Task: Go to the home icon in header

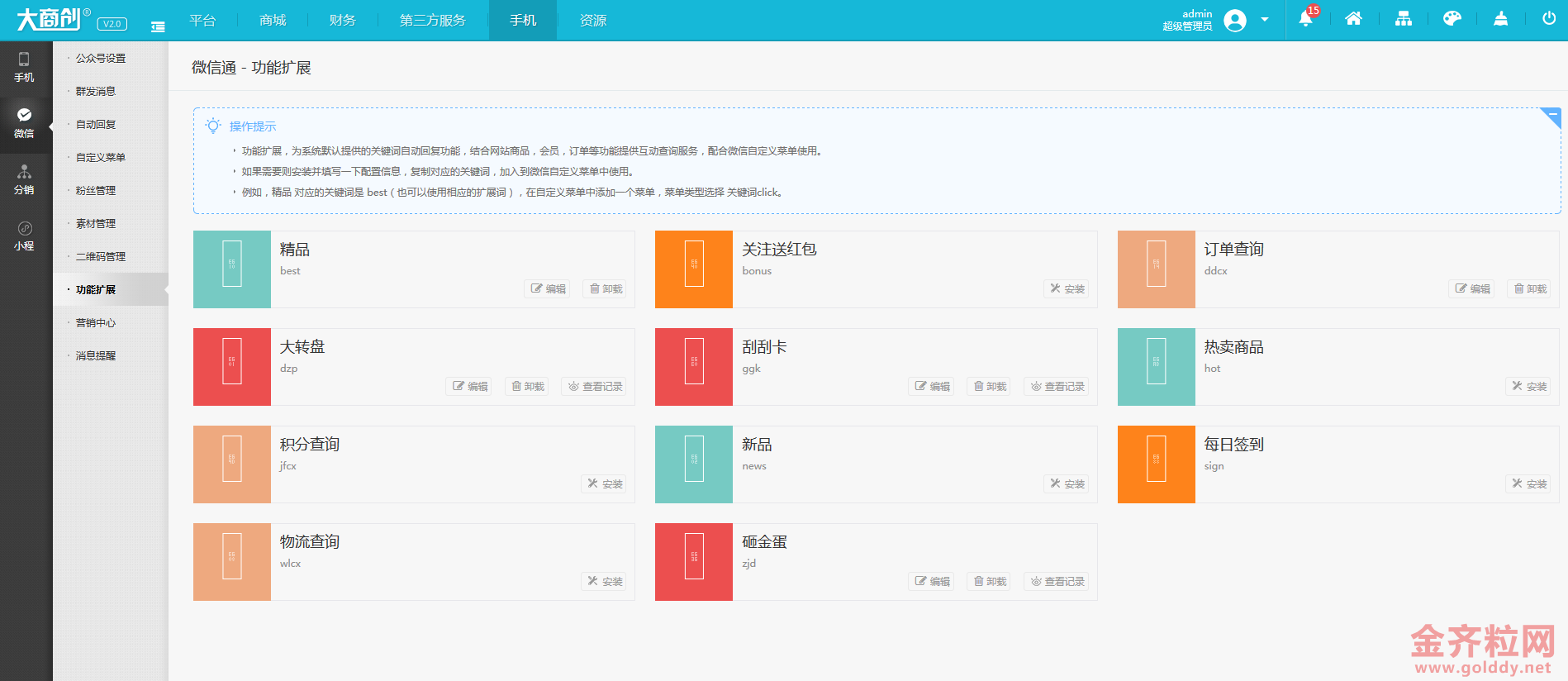Action: pos(1353,19)
